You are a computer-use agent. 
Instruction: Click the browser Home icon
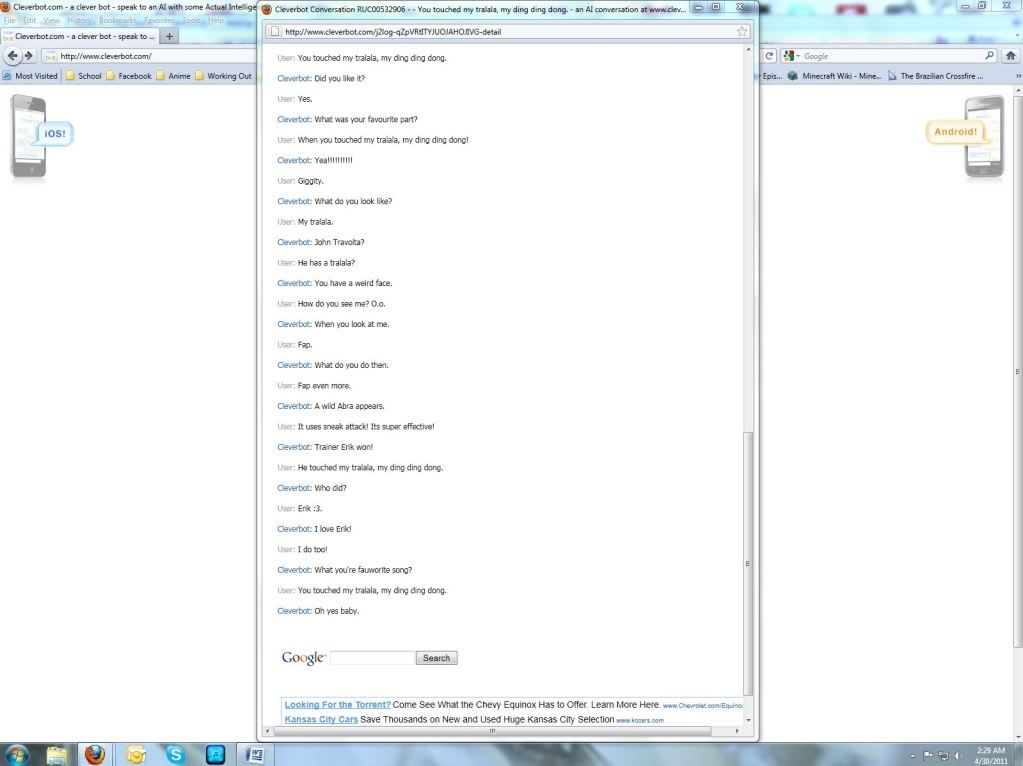click(1011, 56)
